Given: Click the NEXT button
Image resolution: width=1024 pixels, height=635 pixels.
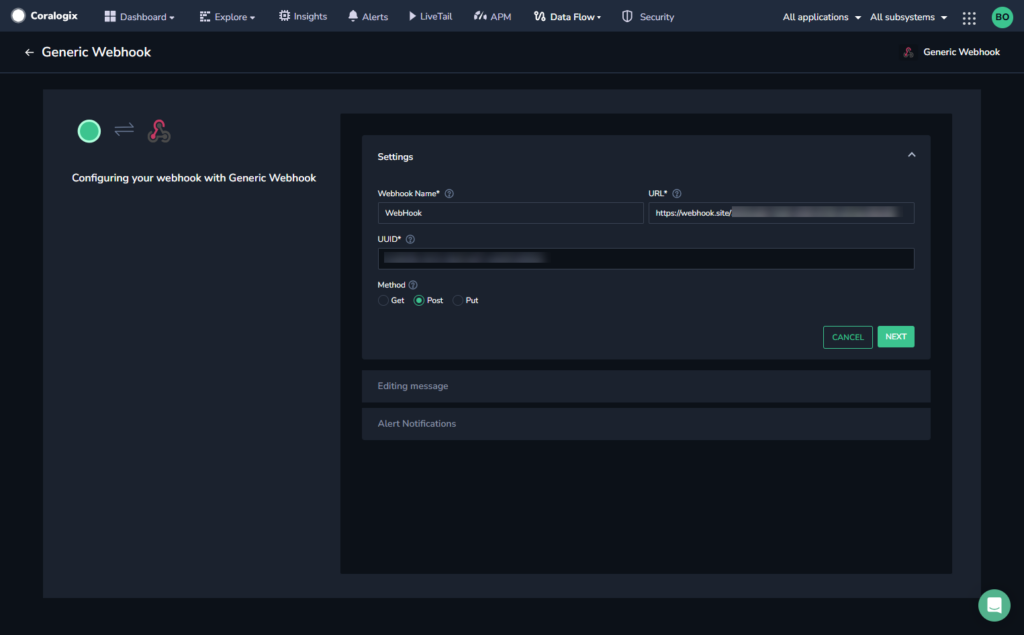Looking at the screenshot, I should [x=895, y=336].
